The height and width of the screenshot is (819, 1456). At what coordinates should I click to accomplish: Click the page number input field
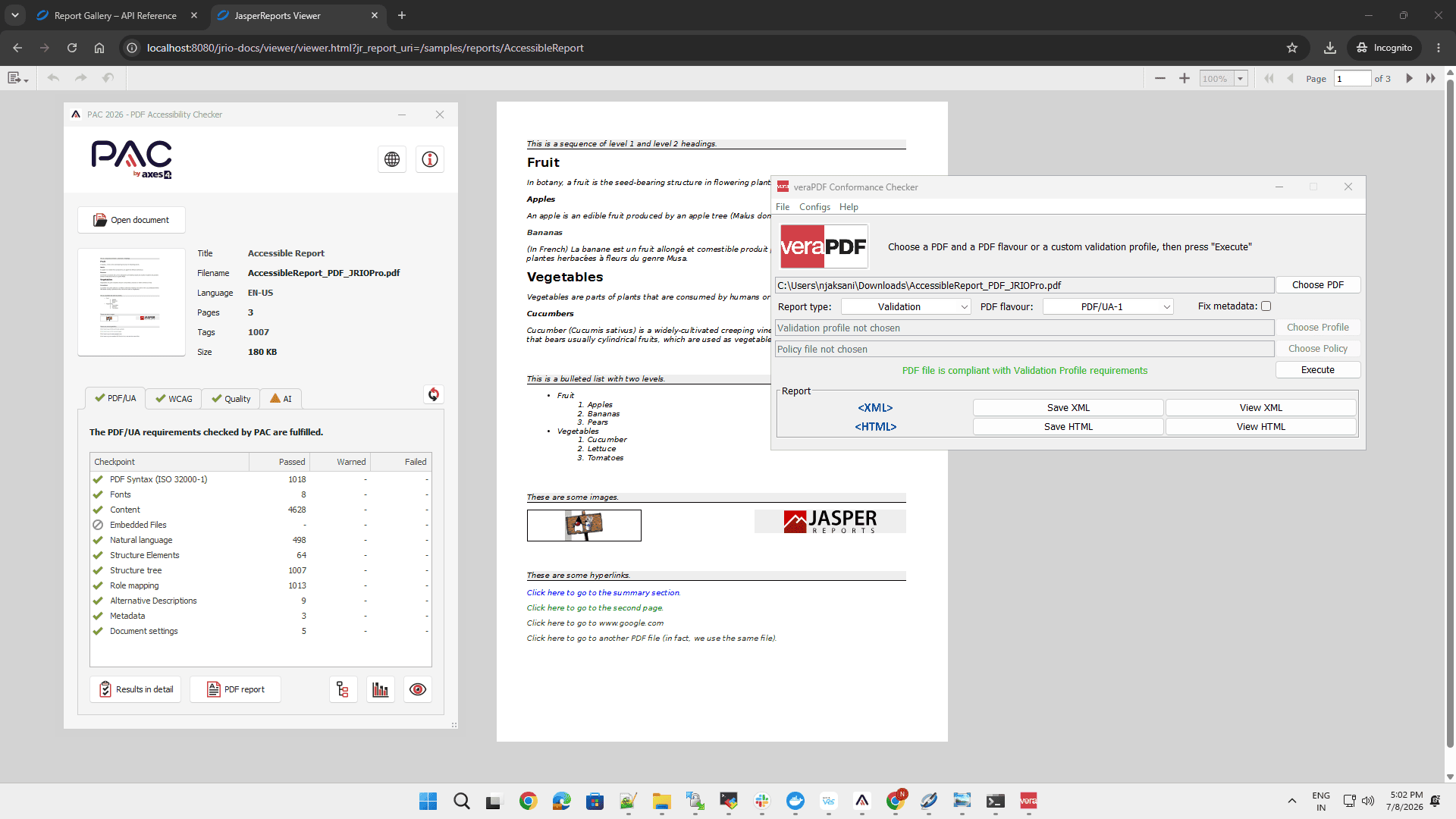[1352, 78]
